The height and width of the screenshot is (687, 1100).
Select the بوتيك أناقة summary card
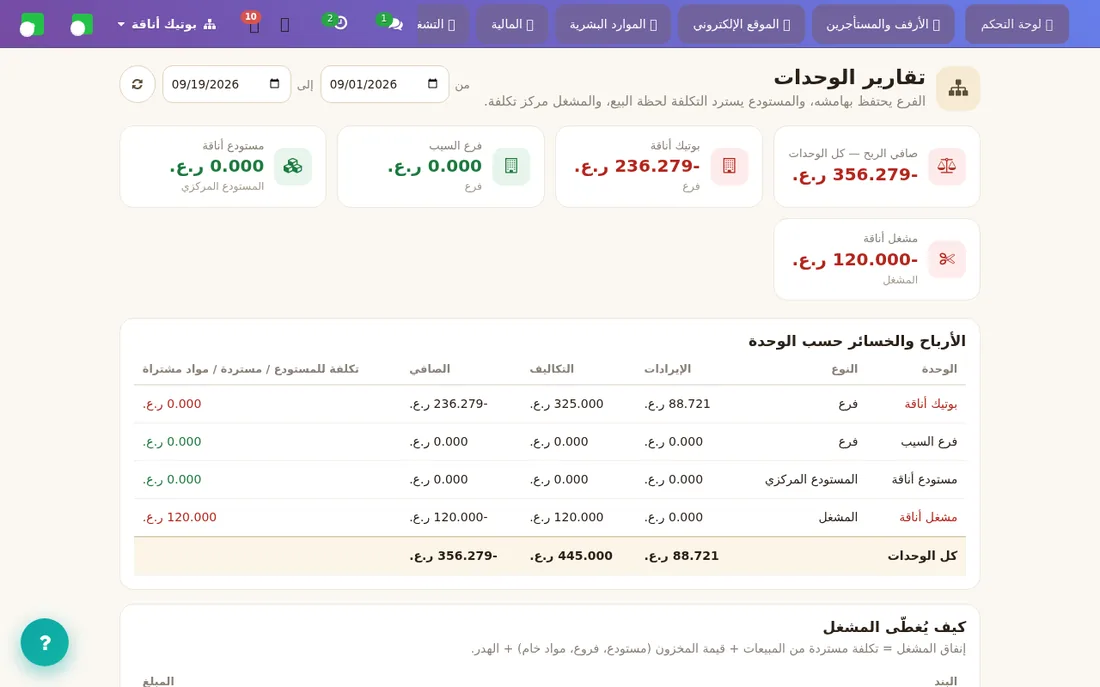(659, 166)
